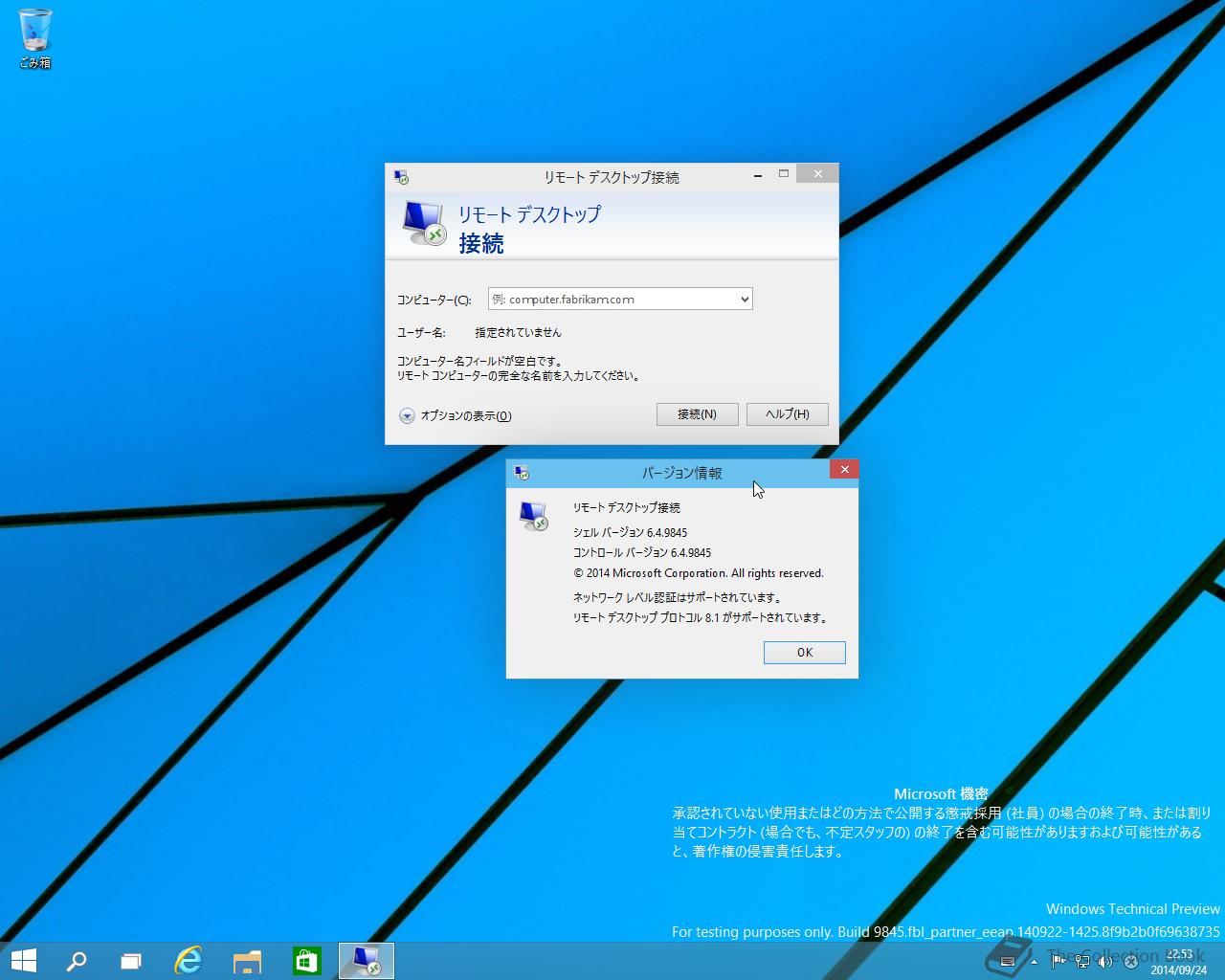Close the Remote Desktop Connection window
Viewport: 1225px width, 980px height.
click(817, 174)
